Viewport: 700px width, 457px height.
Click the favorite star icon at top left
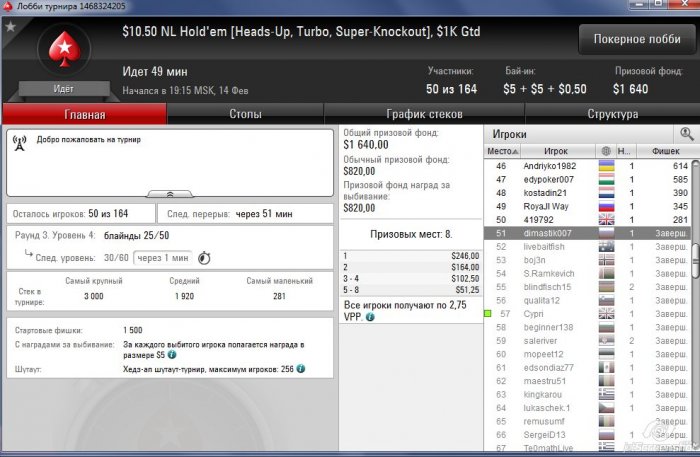coord(10,27)
